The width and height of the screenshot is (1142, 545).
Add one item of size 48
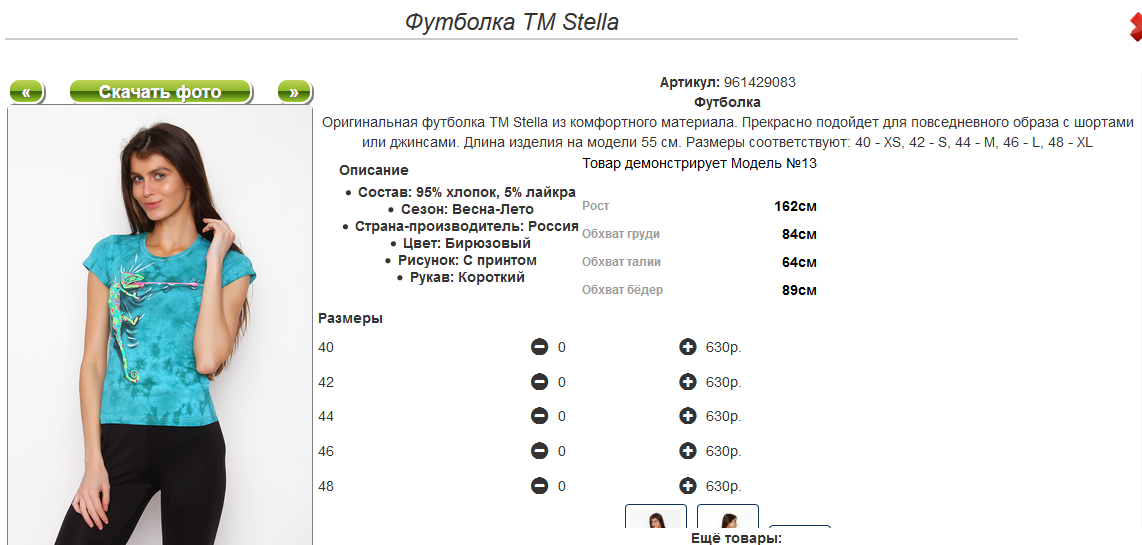(688, 486)
